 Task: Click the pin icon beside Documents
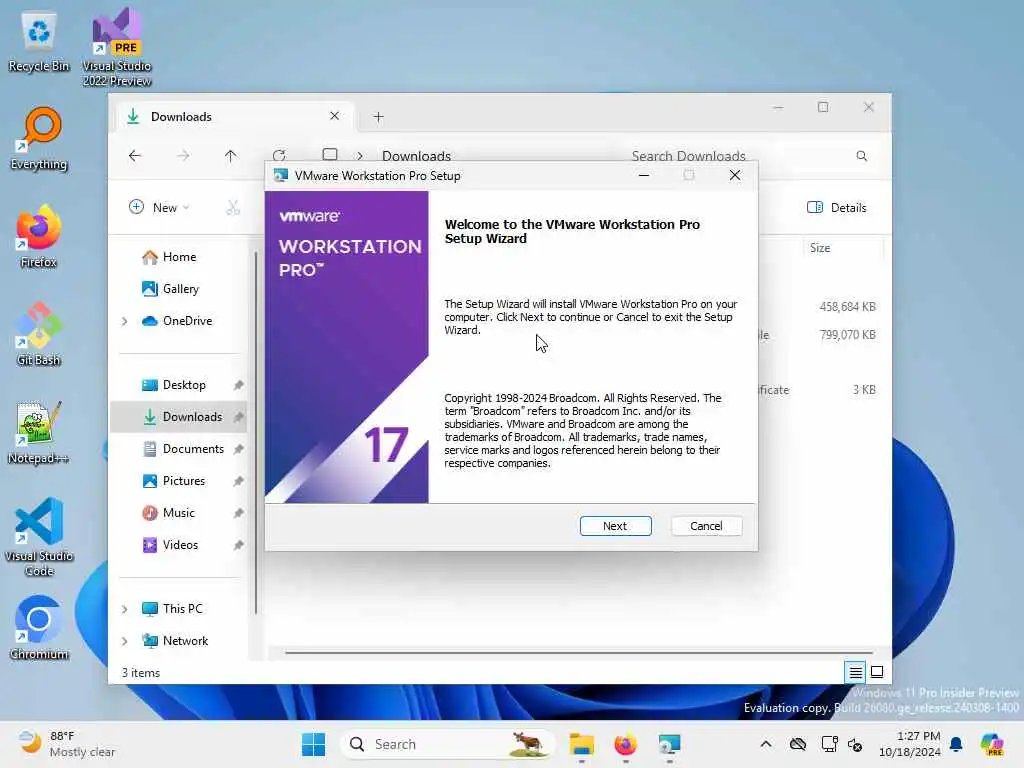tap(238, 449)
